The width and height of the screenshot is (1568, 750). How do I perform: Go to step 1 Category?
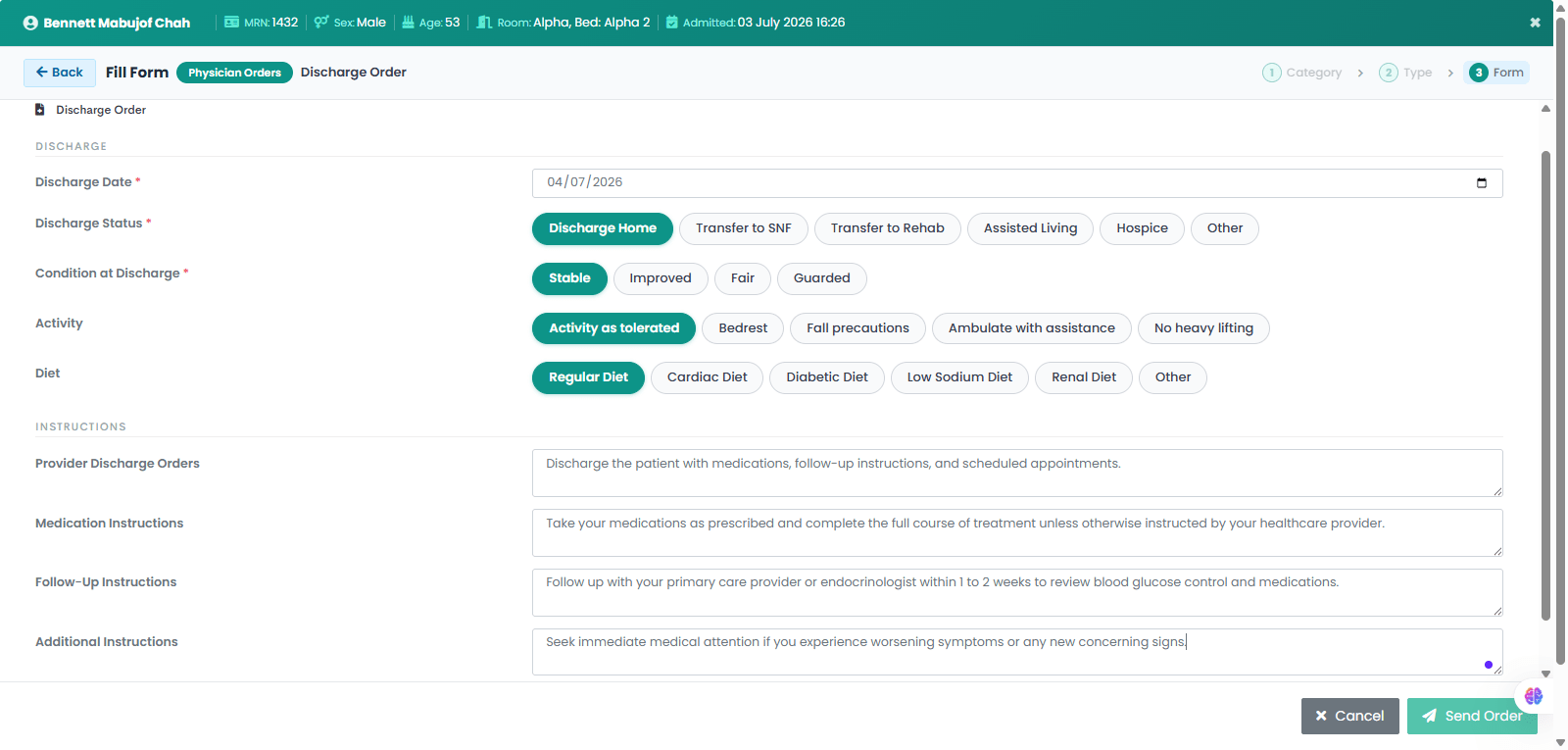tap(1302, 73)
